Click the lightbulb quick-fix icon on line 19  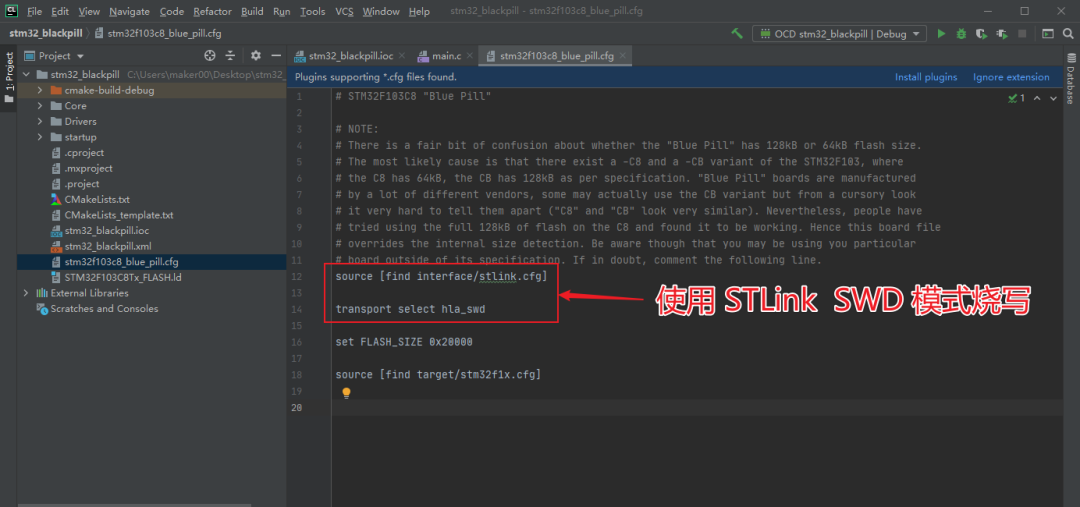(x=346, y=393)
